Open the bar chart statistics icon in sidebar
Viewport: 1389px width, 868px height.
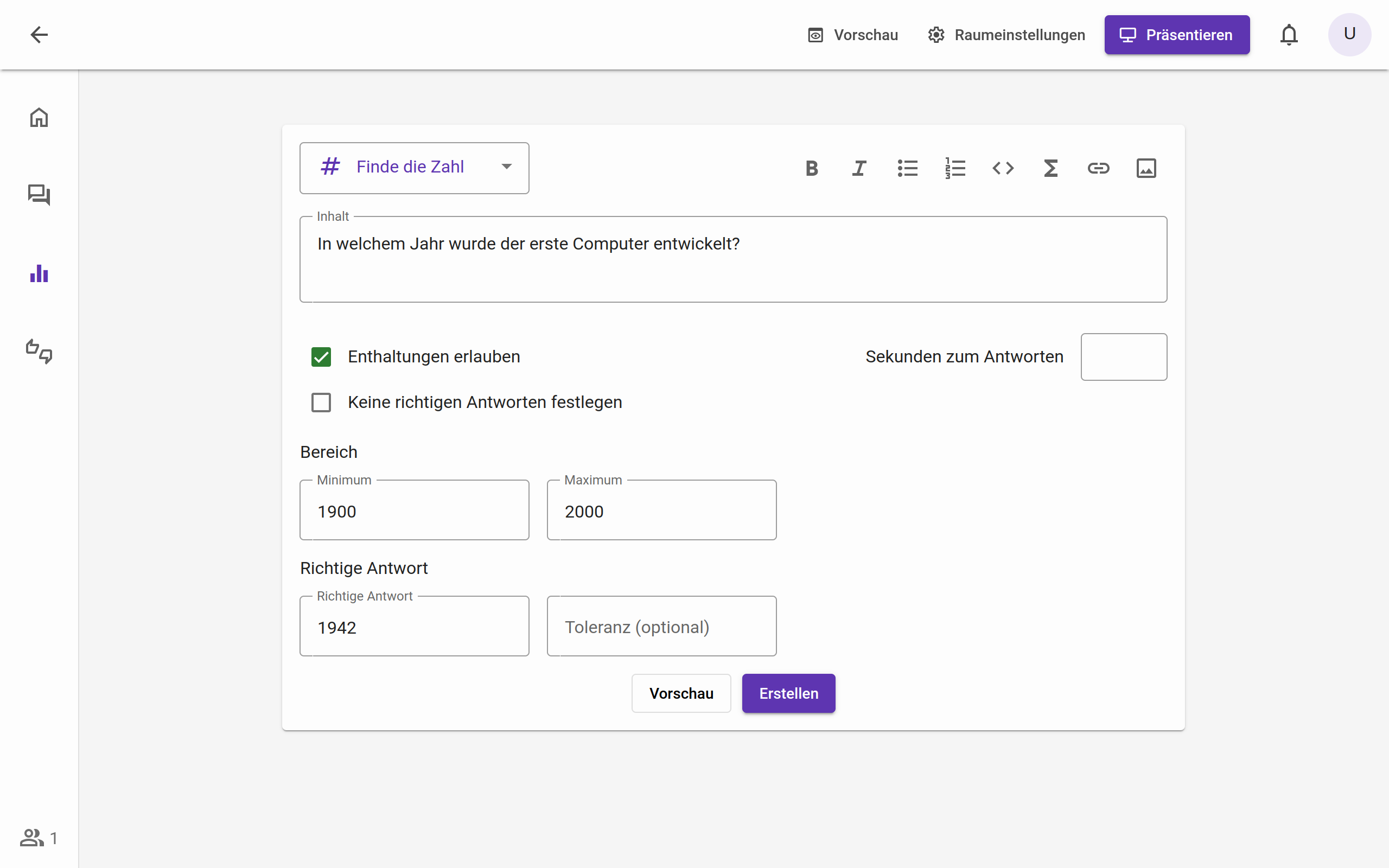39,273
